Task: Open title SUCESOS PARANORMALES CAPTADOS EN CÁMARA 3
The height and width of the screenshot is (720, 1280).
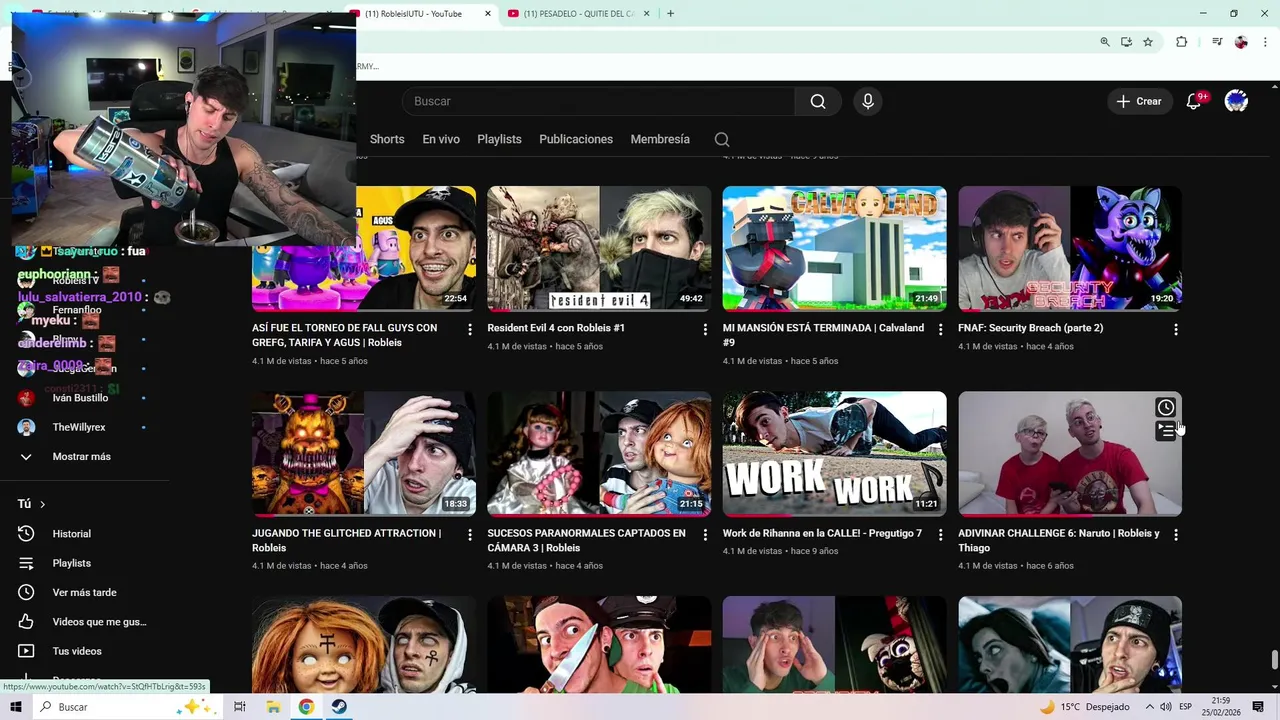Action: pyautogui.click(x=586, y=540)
